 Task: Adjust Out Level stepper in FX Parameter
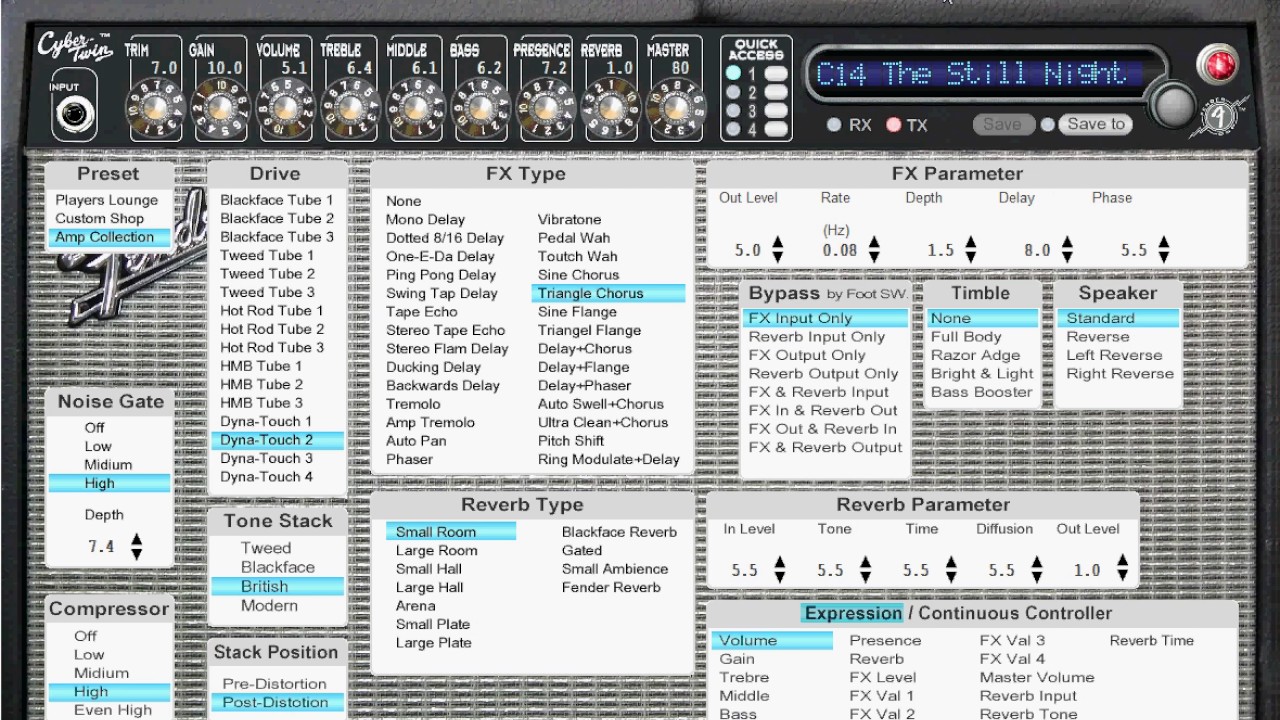pos(777,250)
